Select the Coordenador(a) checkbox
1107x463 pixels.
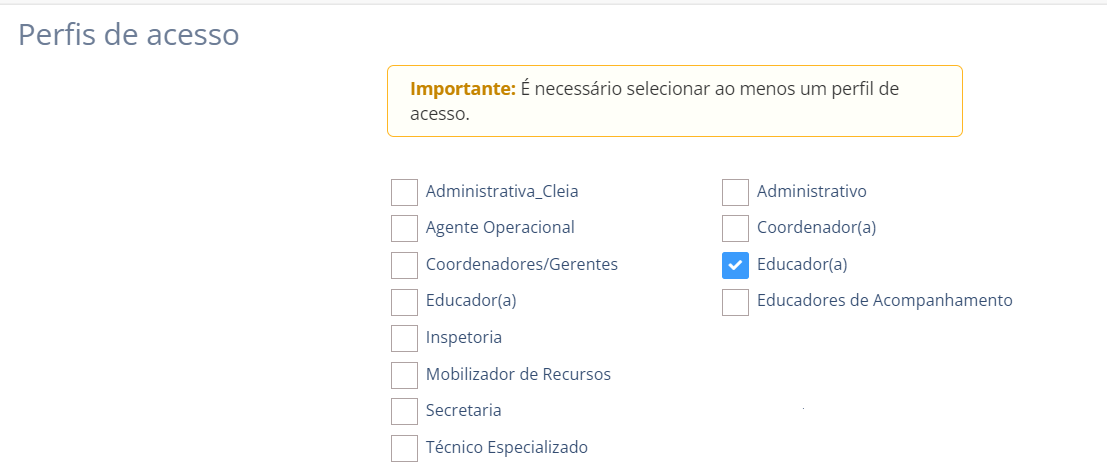tap(735, 228)
